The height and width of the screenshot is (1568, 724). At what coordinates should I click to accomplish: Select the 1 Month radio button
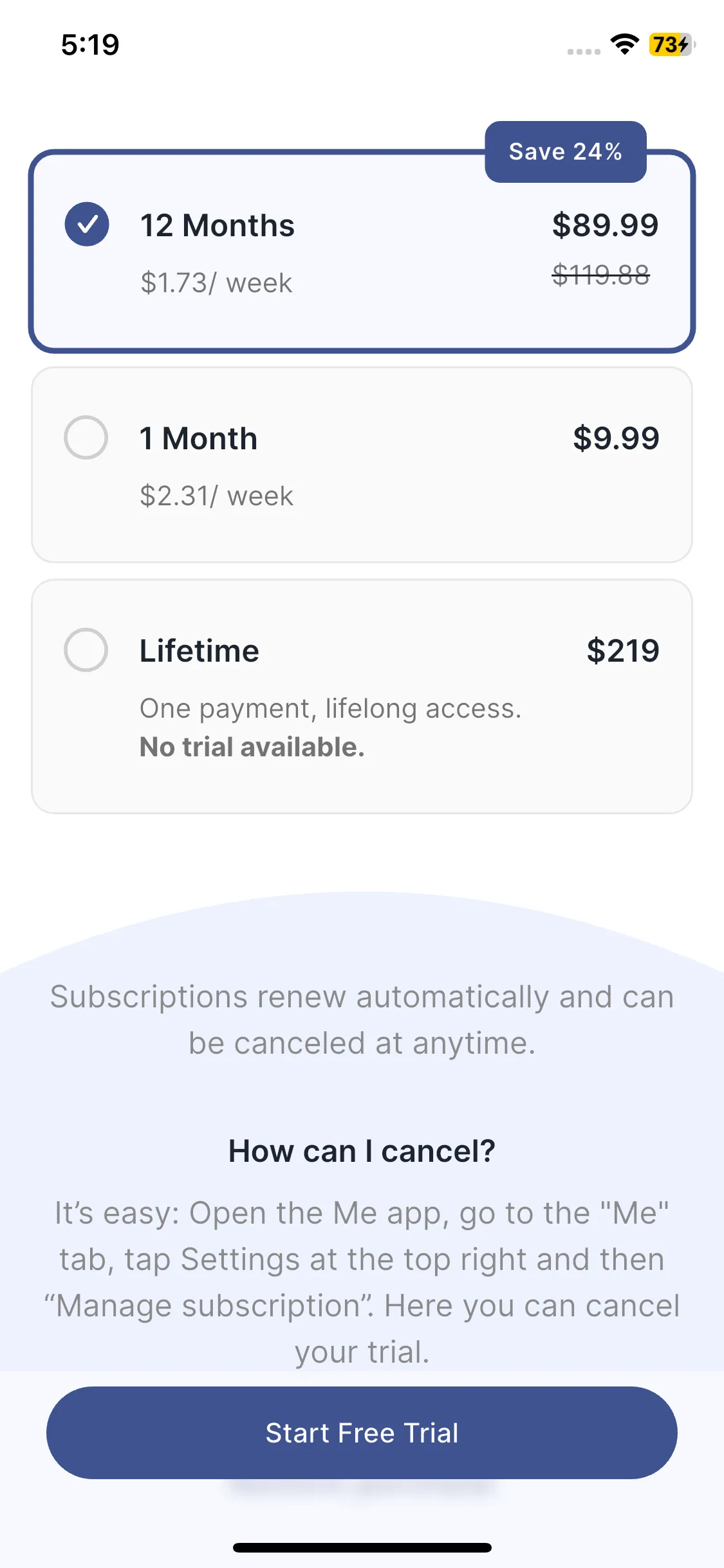86,438
